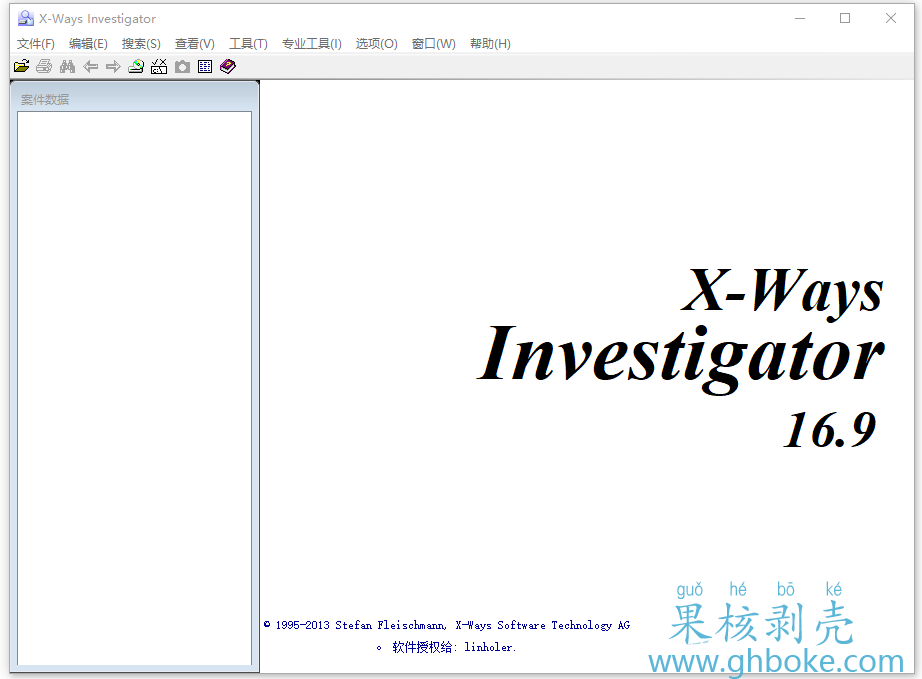
Task: Open the 编辑(E) menu
Action: click(88, 44)
